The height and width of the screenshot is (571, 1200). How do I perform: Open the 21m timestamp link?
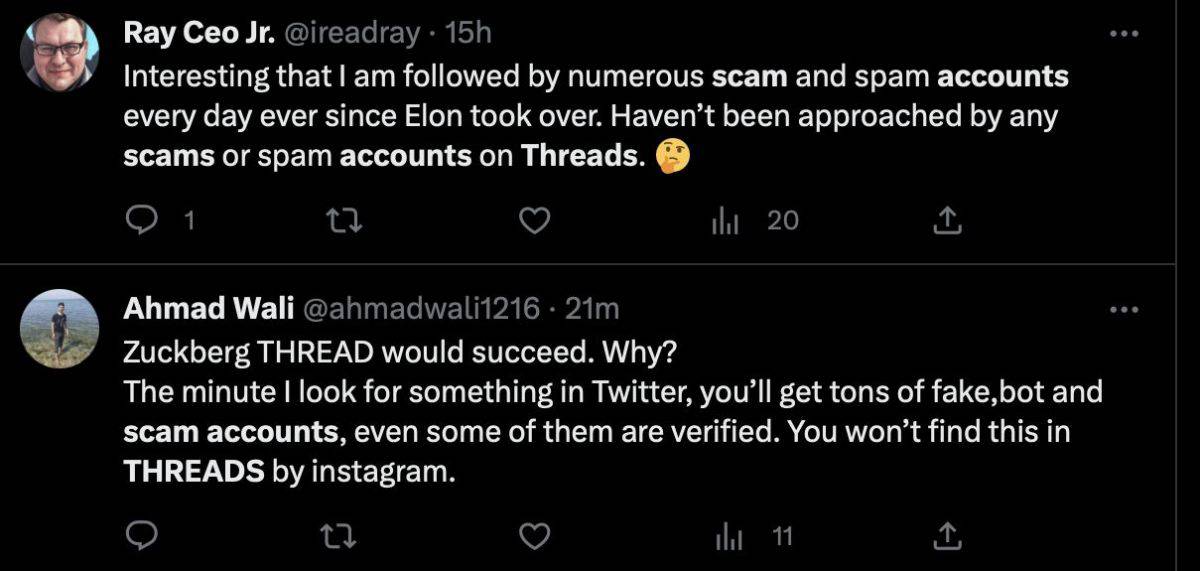pyautogui.click(x=592, y=310)
